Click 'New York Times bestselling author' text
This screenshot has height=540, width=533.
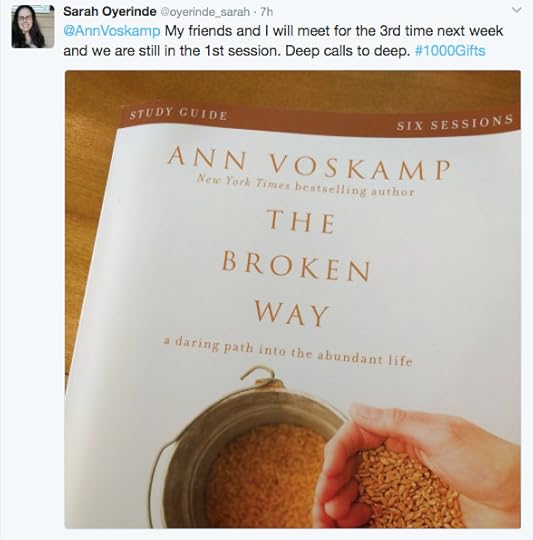(305, 185)
